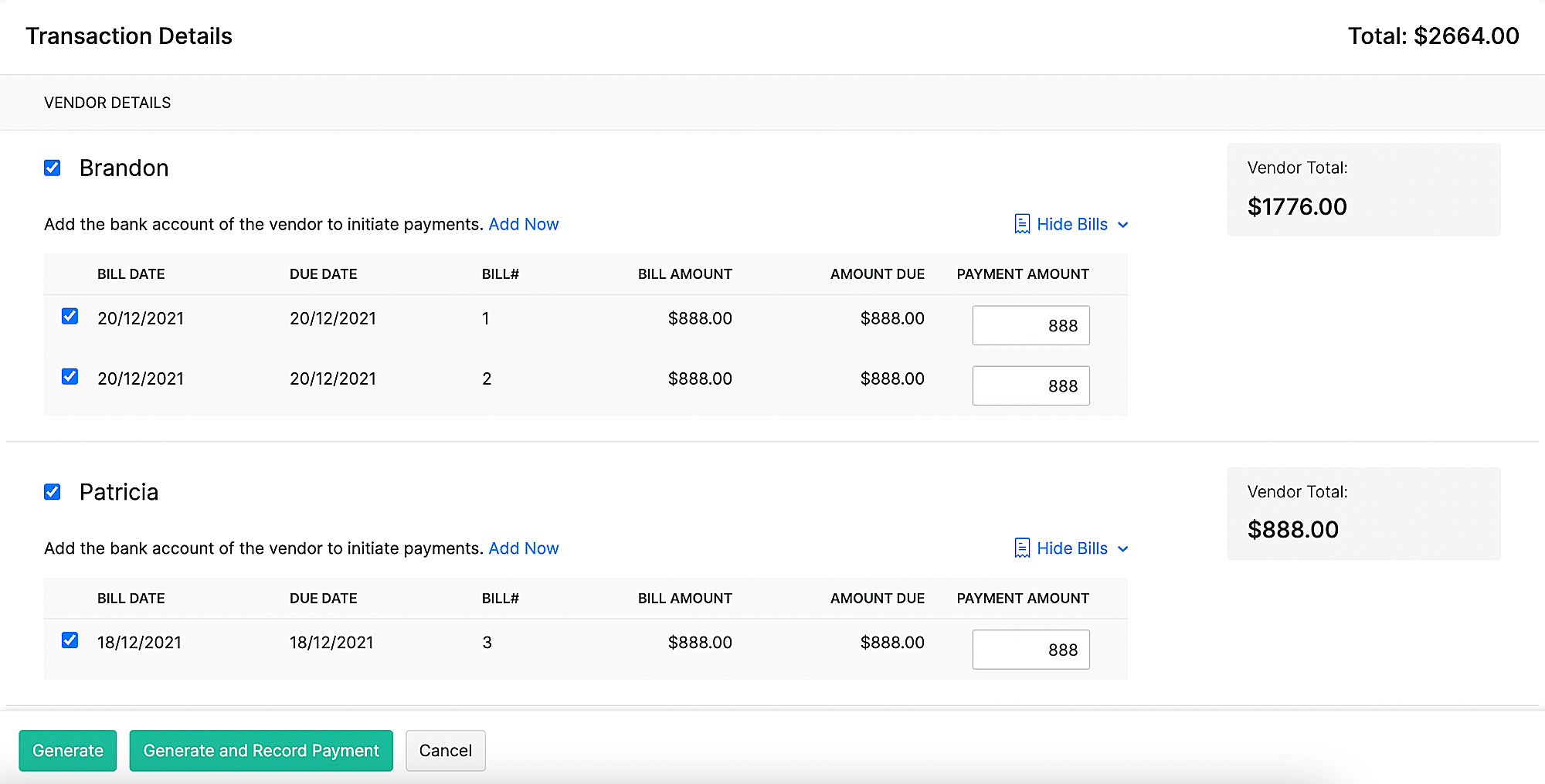Click Brandon's Vendor Total panel showing $1776.00
Viewport: 1545px width, 784px height.
click(x=1363, y=189)
